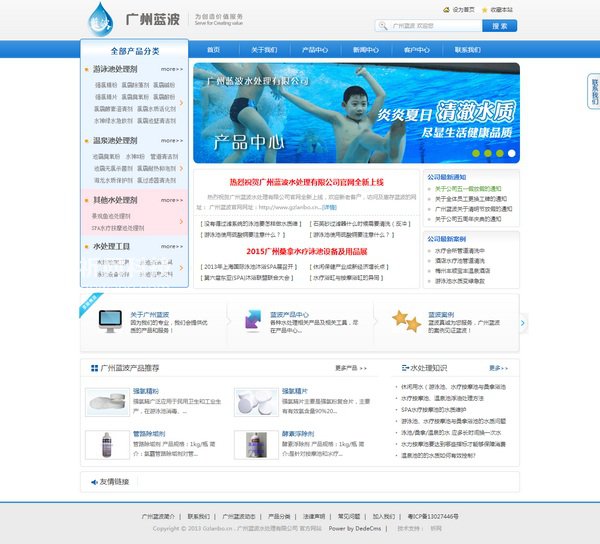Expand 其他水处理剂 category with more>>
The image size is (600, 544).
172,200
